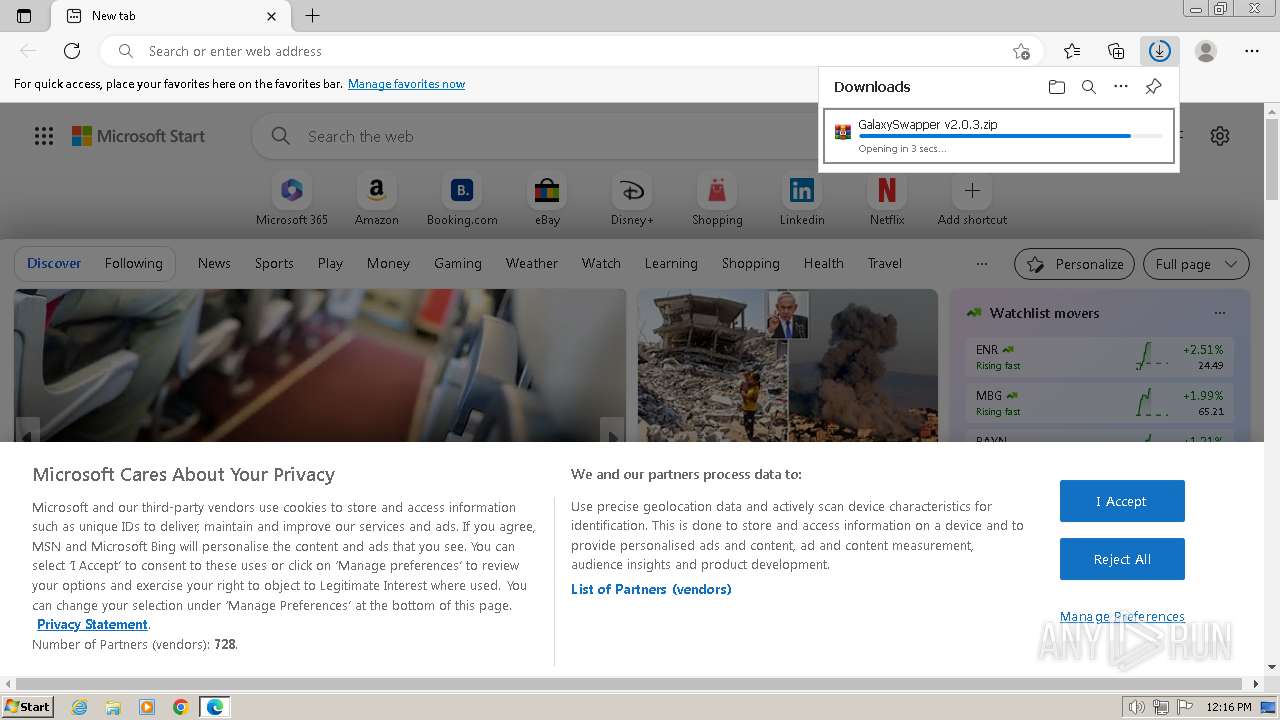Viewport: 1280px width, 720px height.
Task: Open Chrome from the taskbar
Action: click(x=180, y=707)
